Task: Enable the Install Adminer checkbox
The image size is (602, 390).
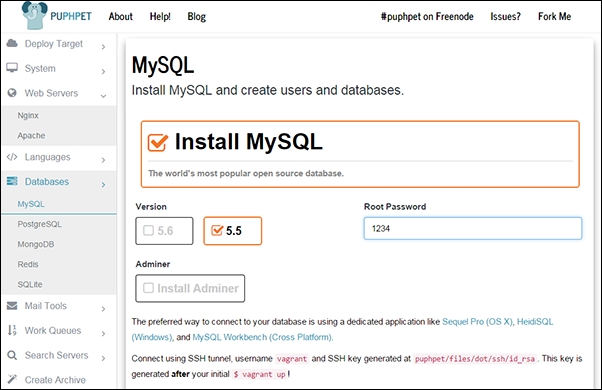Action: point(148,288)
